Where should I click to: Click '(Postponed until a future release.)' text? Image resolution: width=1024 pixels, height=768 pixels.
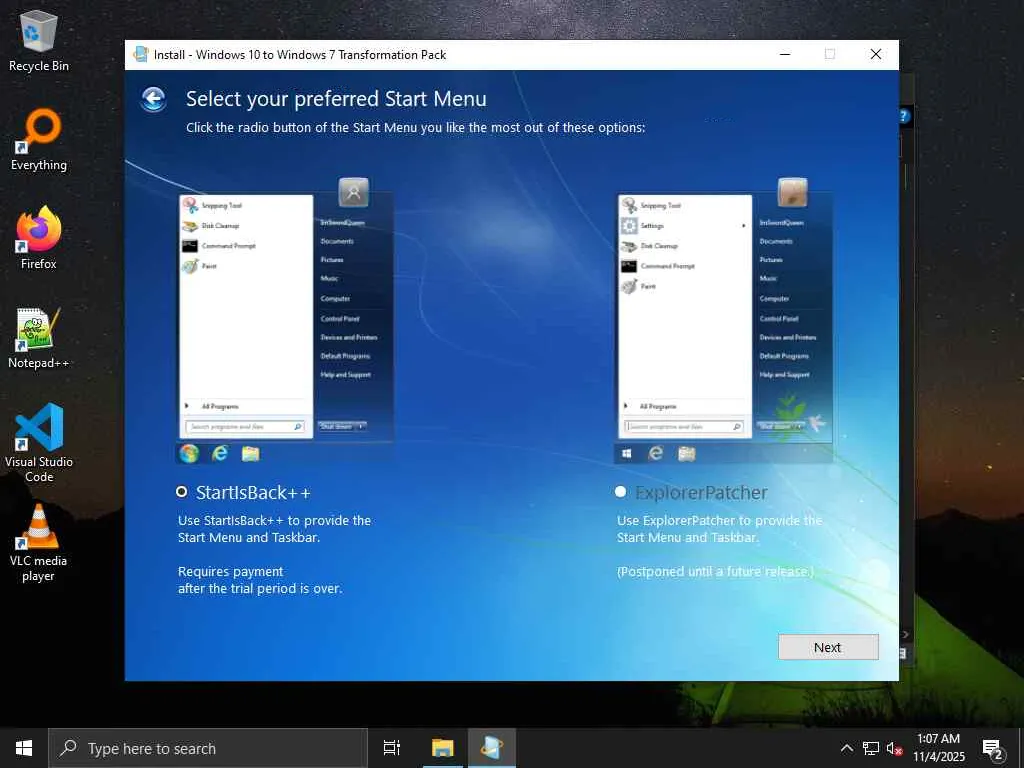pyautogui.click(x=716, y=571)
